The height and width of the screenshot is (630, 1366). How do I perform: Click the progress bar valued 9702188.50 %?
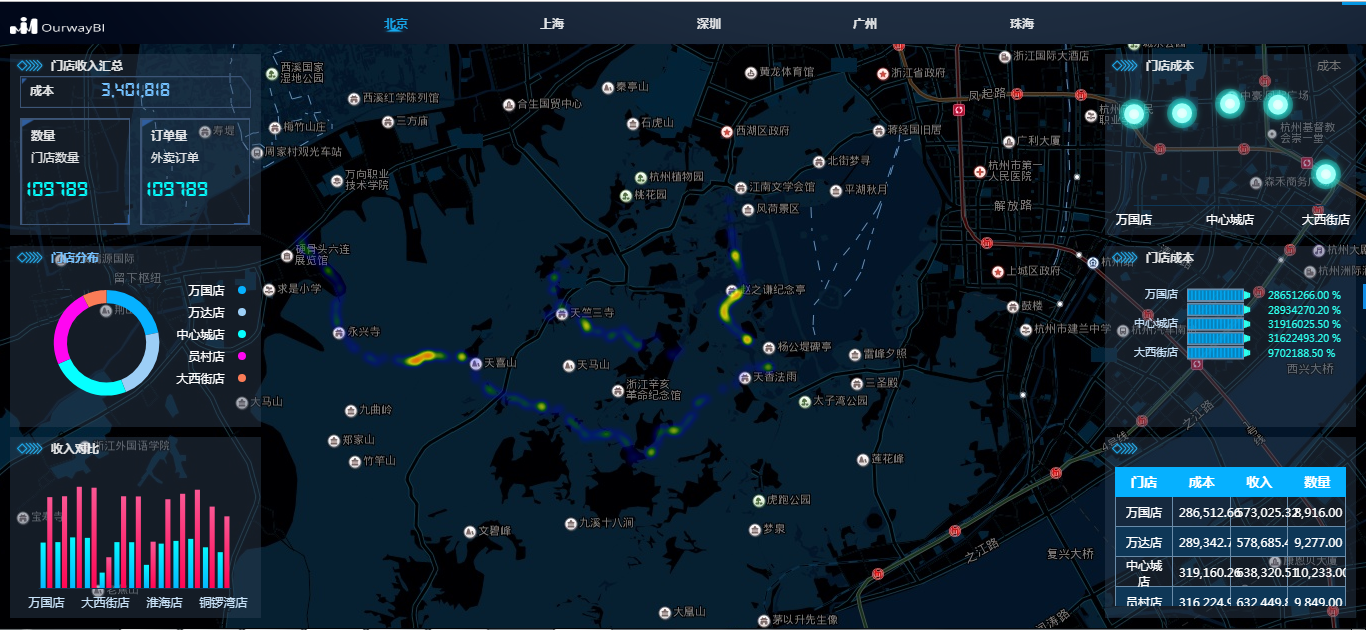click(x=1217, y=353)
